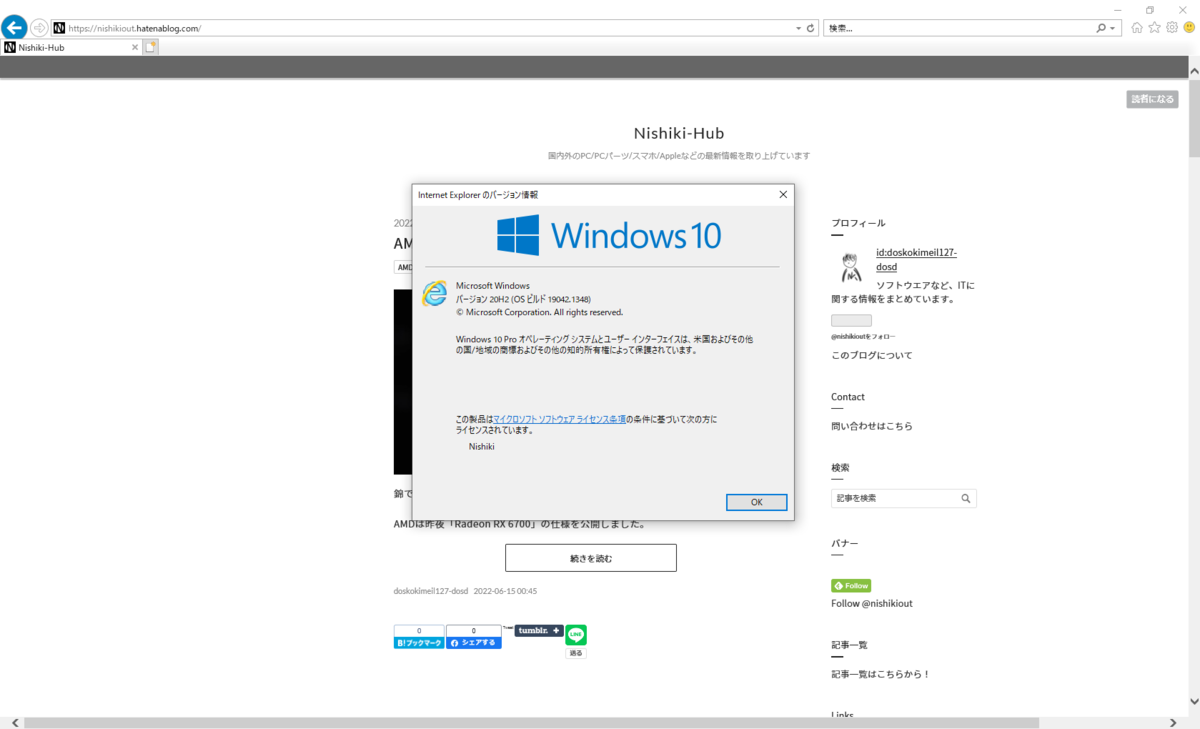1200x729 pixels.
Task: Open 記事一覧はこちらから！ link
Action: pos(880,674)
